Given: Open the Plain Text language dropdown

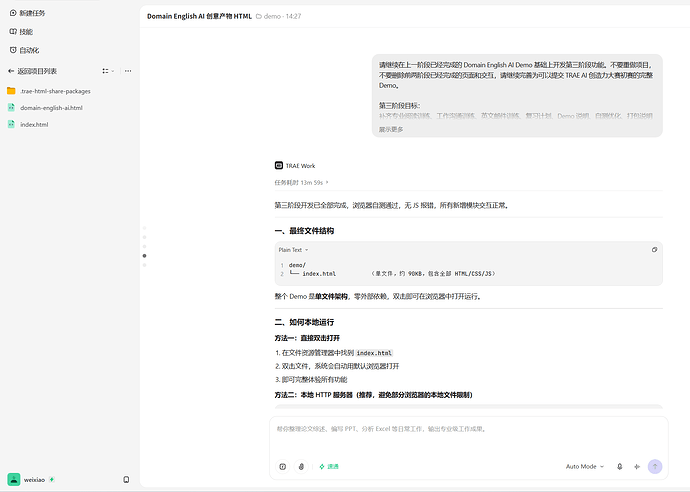Looking at the screenshot, I should (x=293, y=250).
